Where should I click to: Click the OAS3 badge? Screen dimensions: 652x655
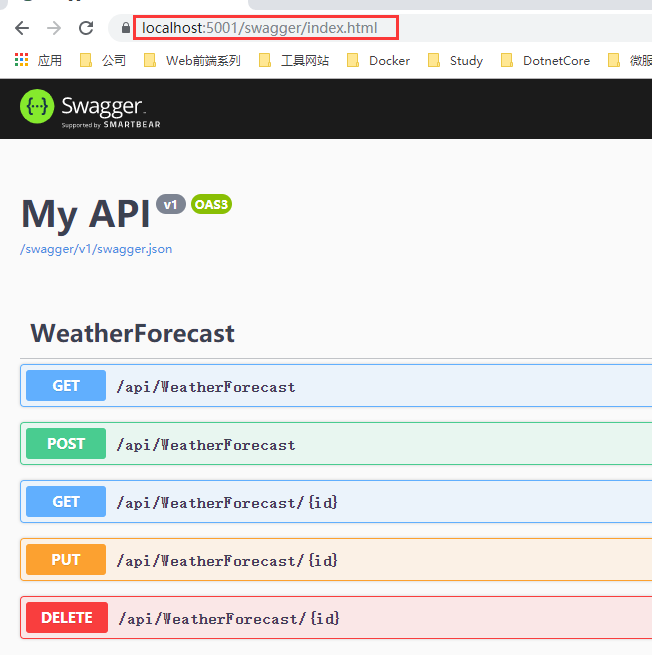click(x=211, y=204)
